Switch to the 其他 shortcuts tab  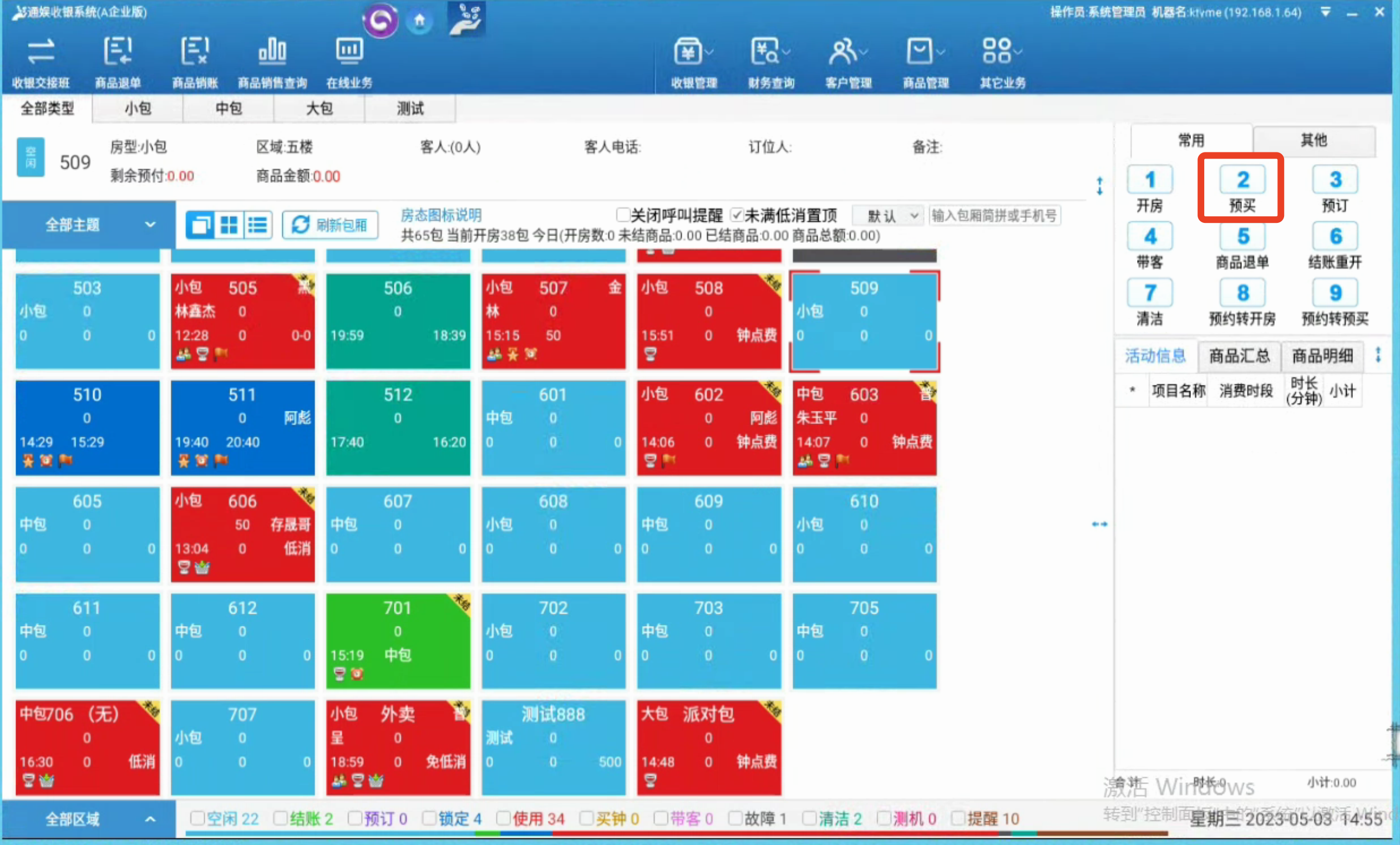(x=1313, y=140)
